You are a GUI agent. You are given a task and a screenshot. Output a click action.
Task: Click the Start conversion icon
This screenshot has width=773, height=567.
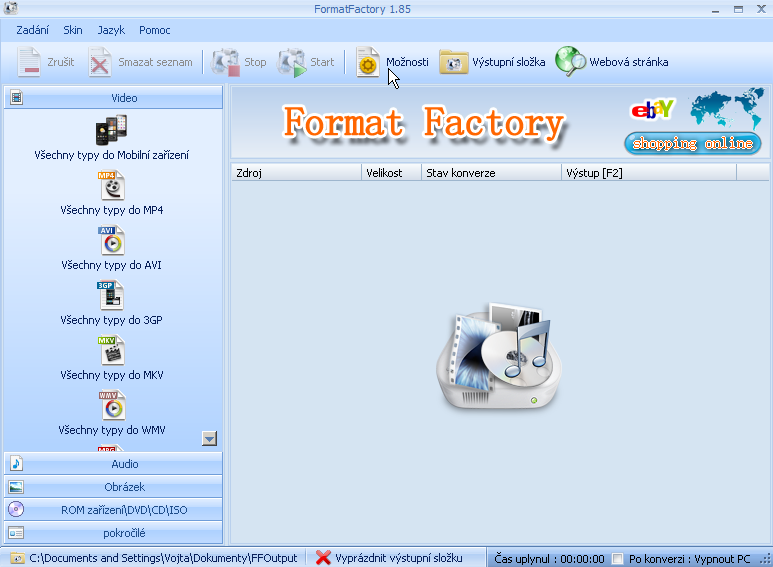pos(292,62)
